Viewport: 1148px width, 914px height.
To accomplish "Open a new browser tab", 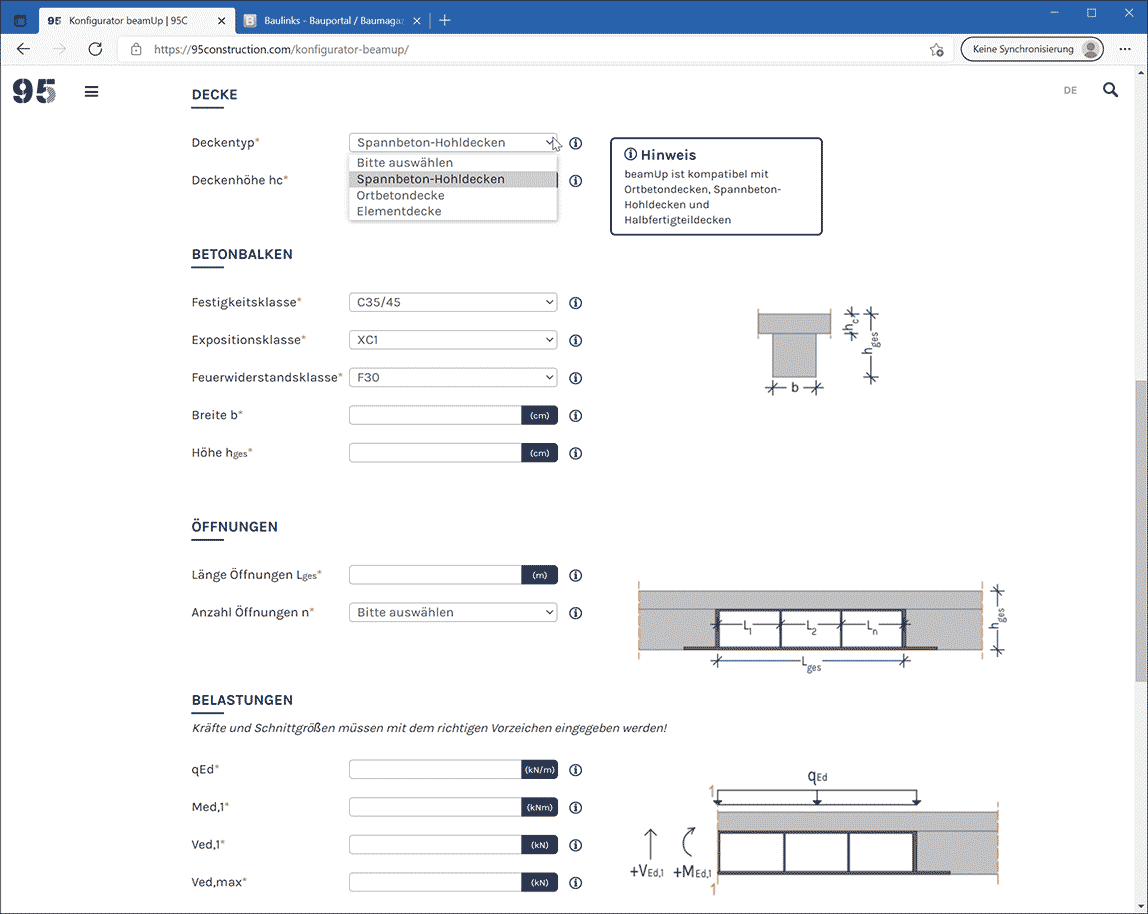I will point(444,21).
